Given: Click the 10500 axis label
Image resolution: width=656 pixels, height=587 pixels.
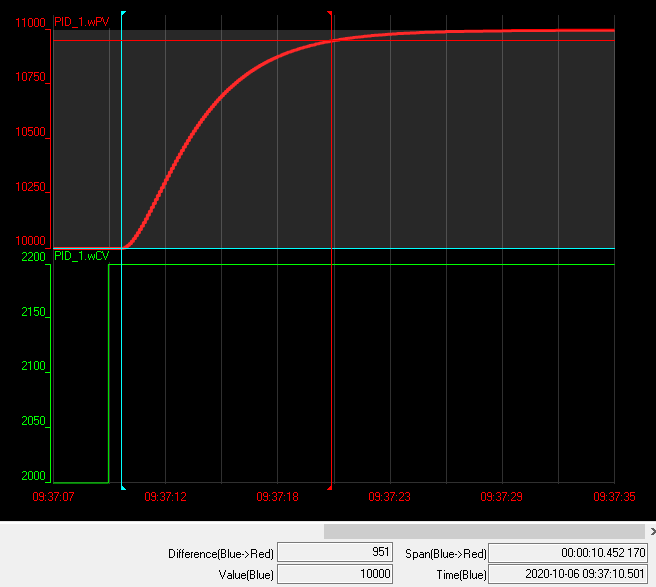Looking at the screenshot, I should pos(30,132).
